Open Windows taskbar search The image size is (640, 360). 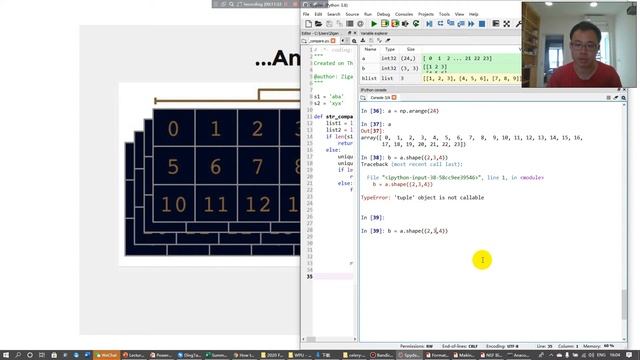[18, 355]
